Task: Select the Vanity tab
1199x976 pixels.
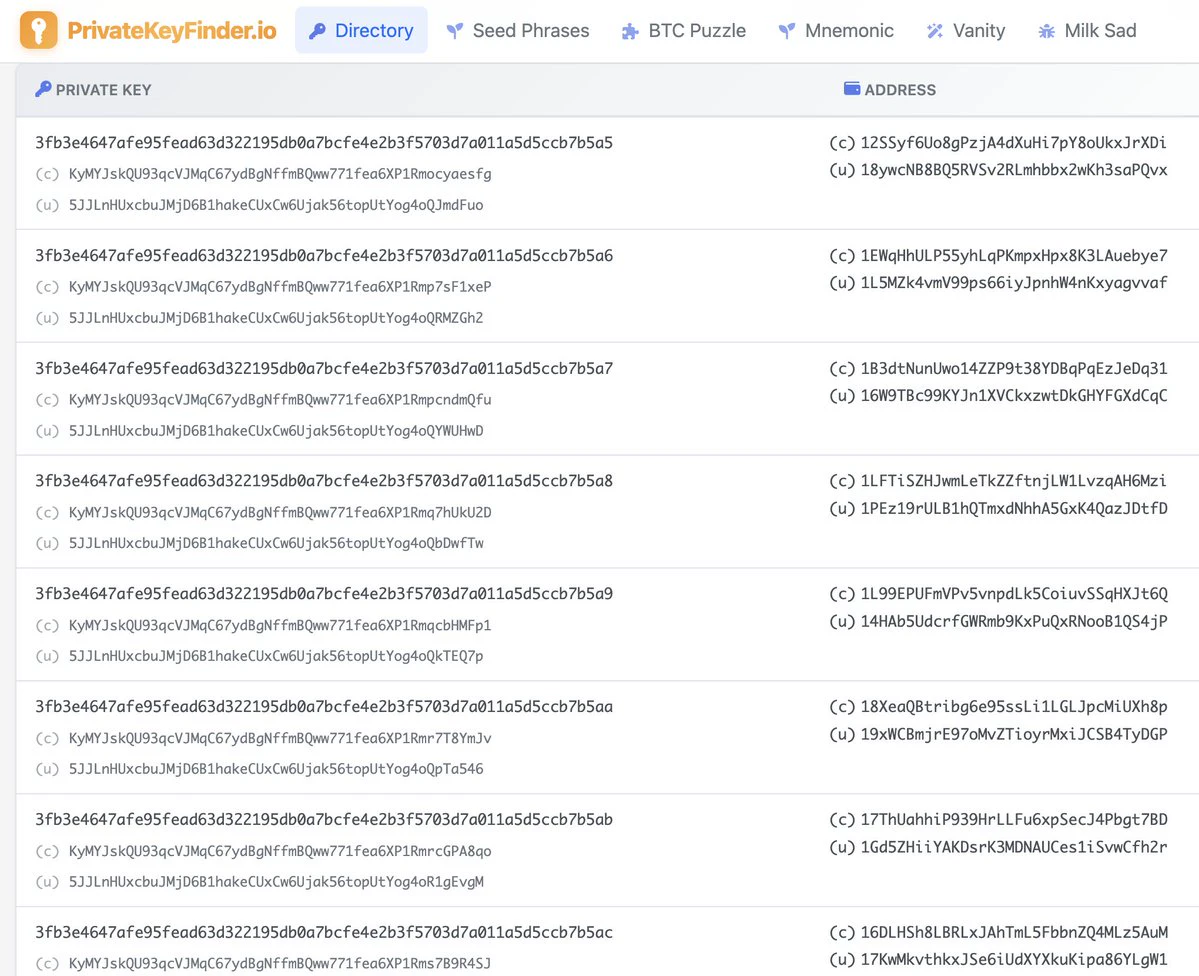Action: [x=966, y=31]
